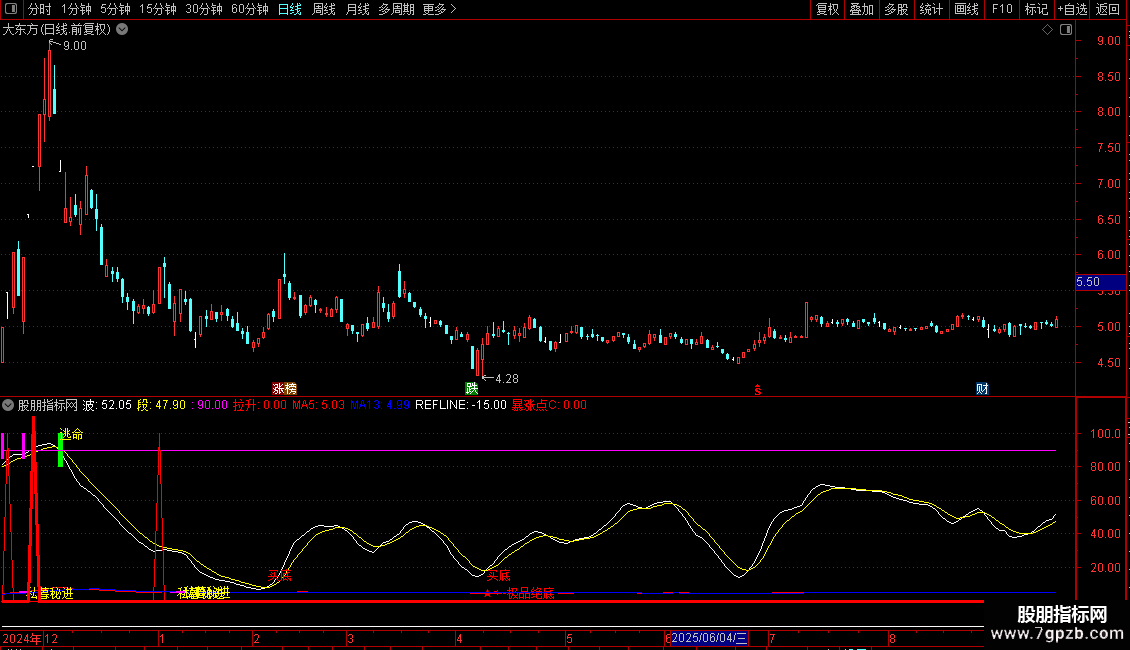Click the 逃命 signal label
Viewport: 1130px width, 650px height.
pyautogui.click(x=71, y=434)
